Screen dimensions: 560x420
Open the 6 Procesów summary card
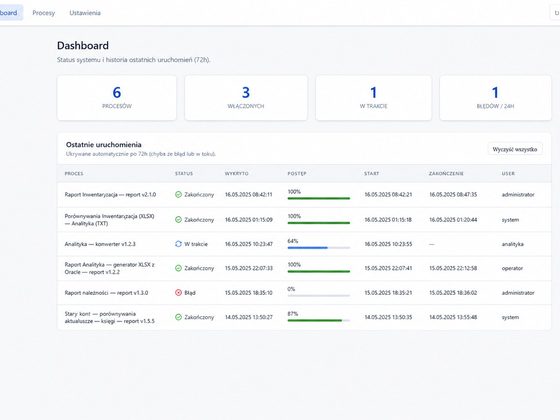pyautogui.click(x=117, y=98)
